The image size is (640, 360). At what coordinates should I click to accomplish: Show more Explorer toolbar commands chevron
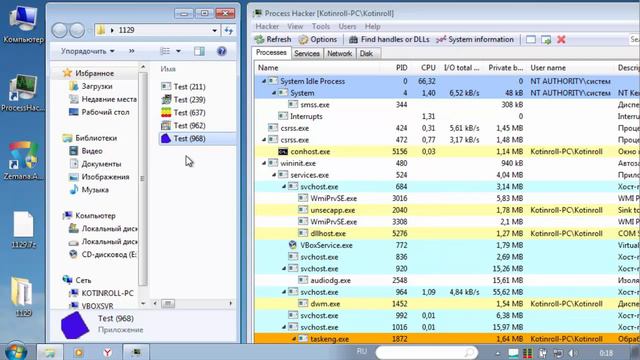coord(131,51)
